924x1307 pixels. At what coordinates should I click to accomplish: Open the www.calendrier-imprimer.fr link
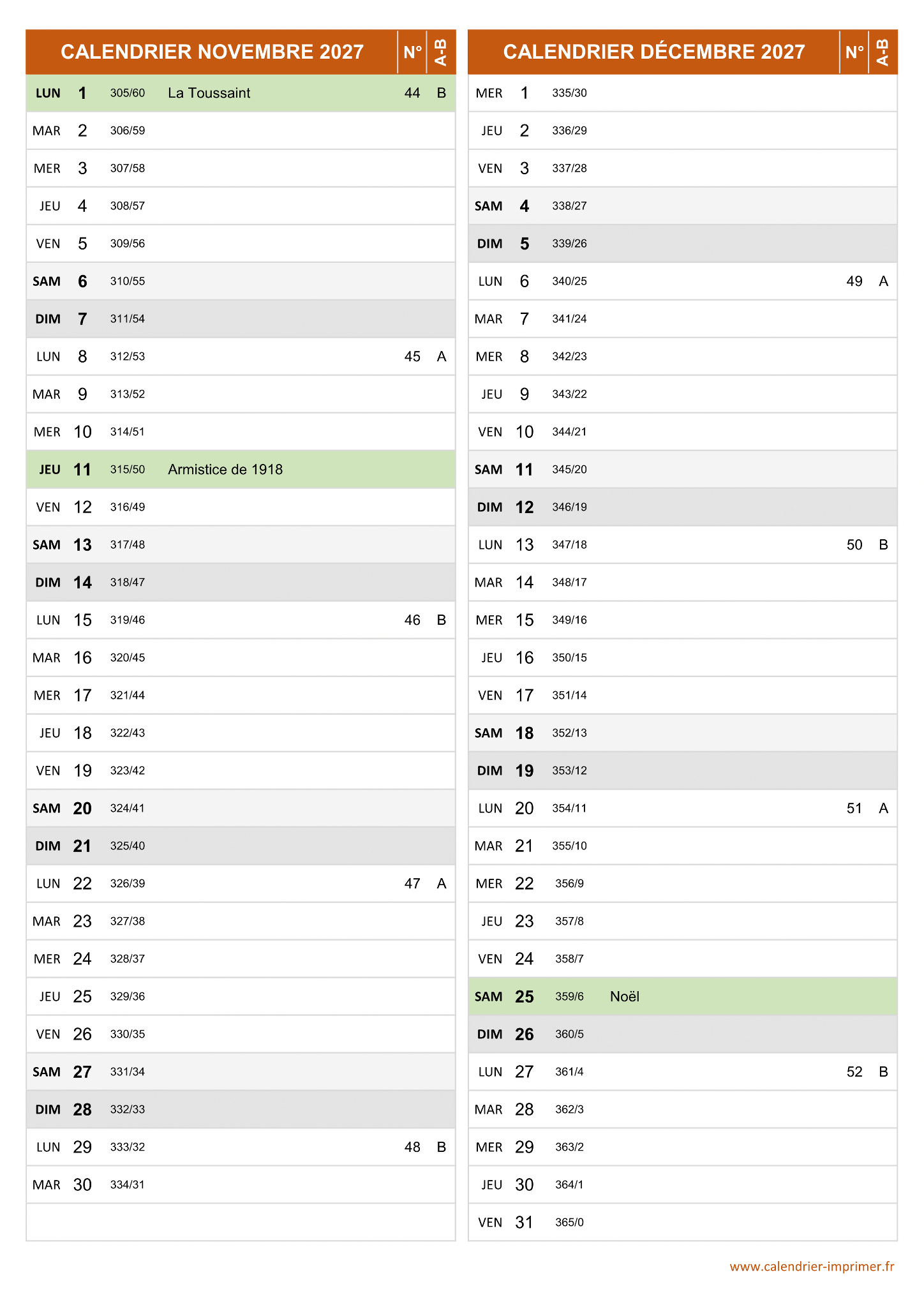tap(812, 1267)
